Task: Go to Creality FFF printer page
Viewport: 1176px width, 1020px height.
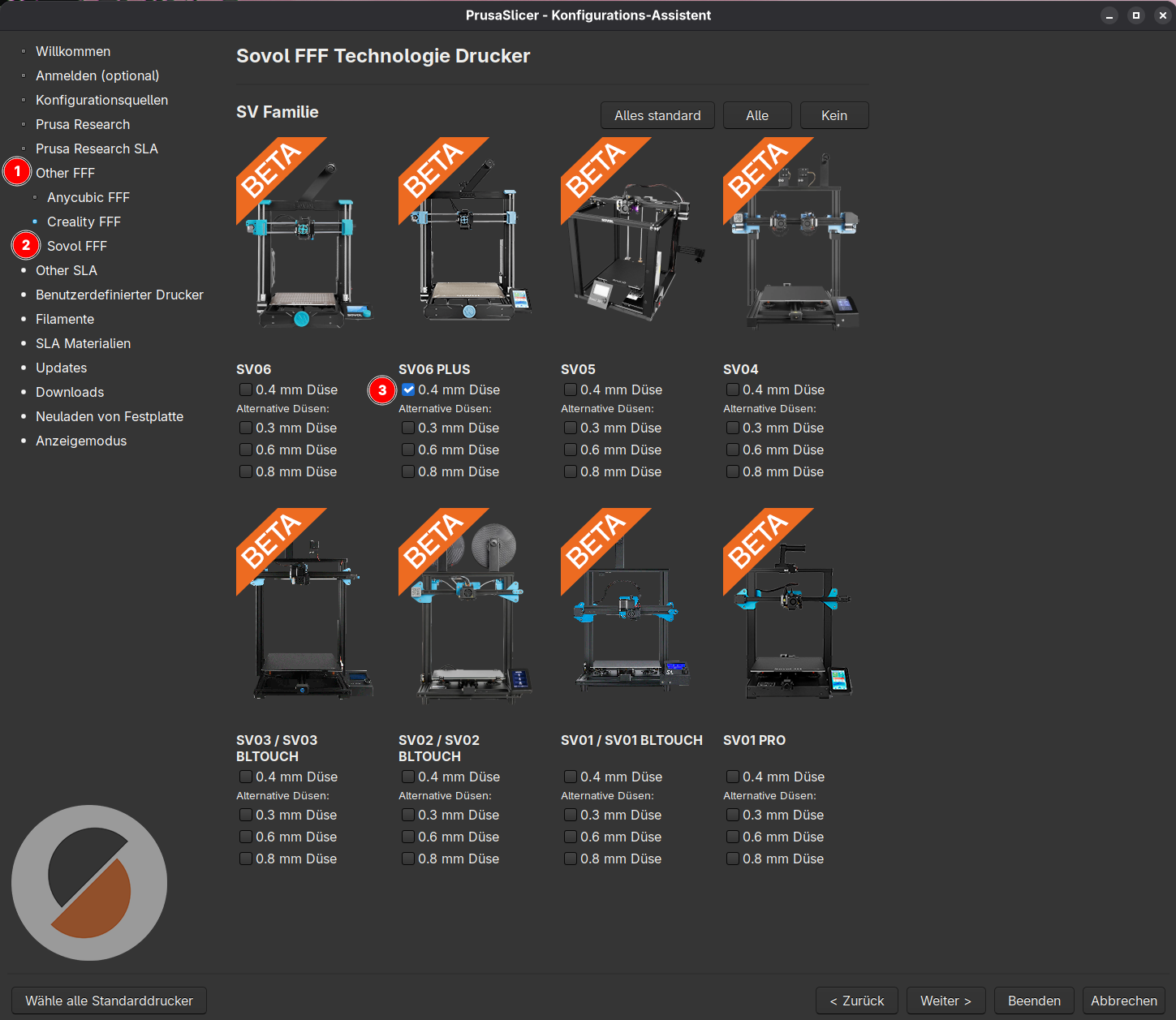Action: coord(84,222)
